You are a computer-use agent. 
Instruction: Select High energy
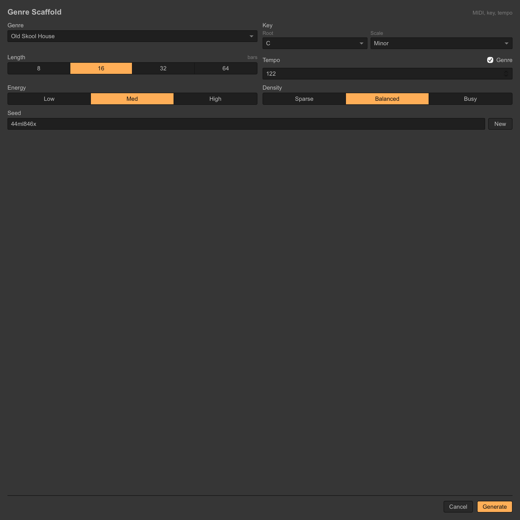[215, 99]
